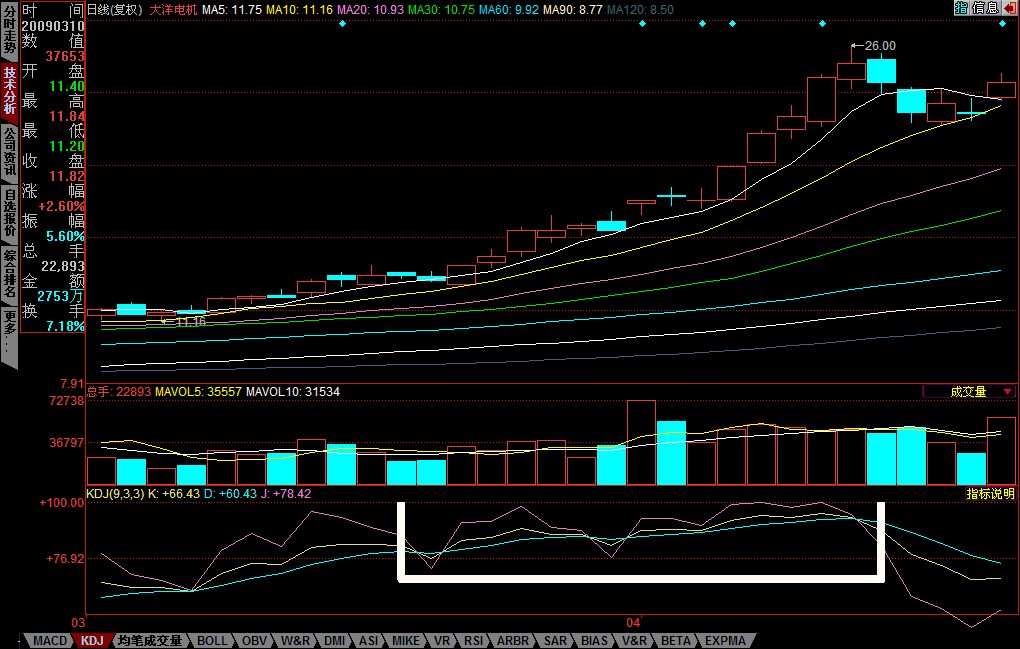Select the W&R indicator tab
Viewport: 1020px width, 649px height.
[x=295, y=641]
